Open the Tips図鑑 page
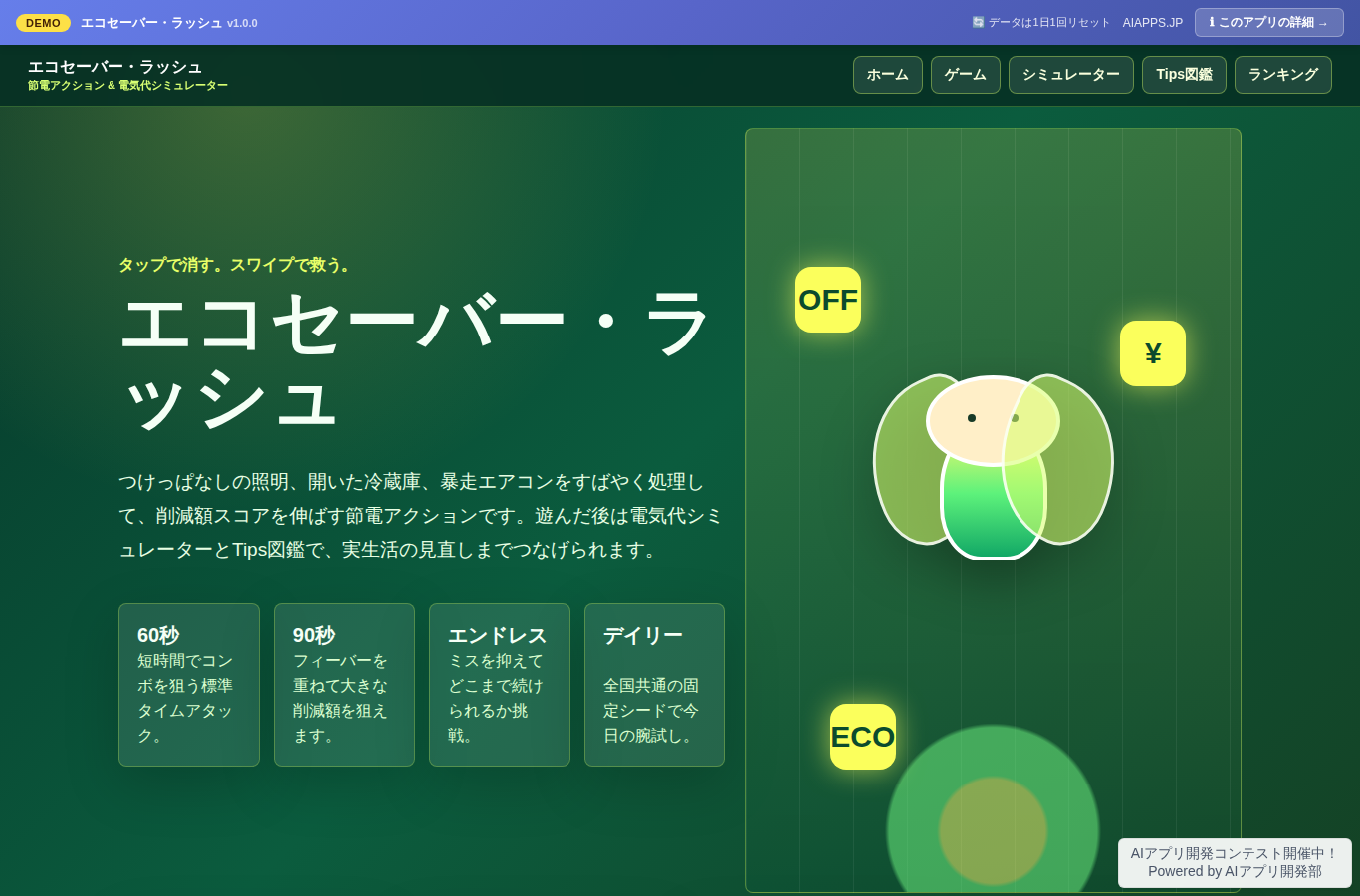 pyautogui.click(x=1184, y=75)
